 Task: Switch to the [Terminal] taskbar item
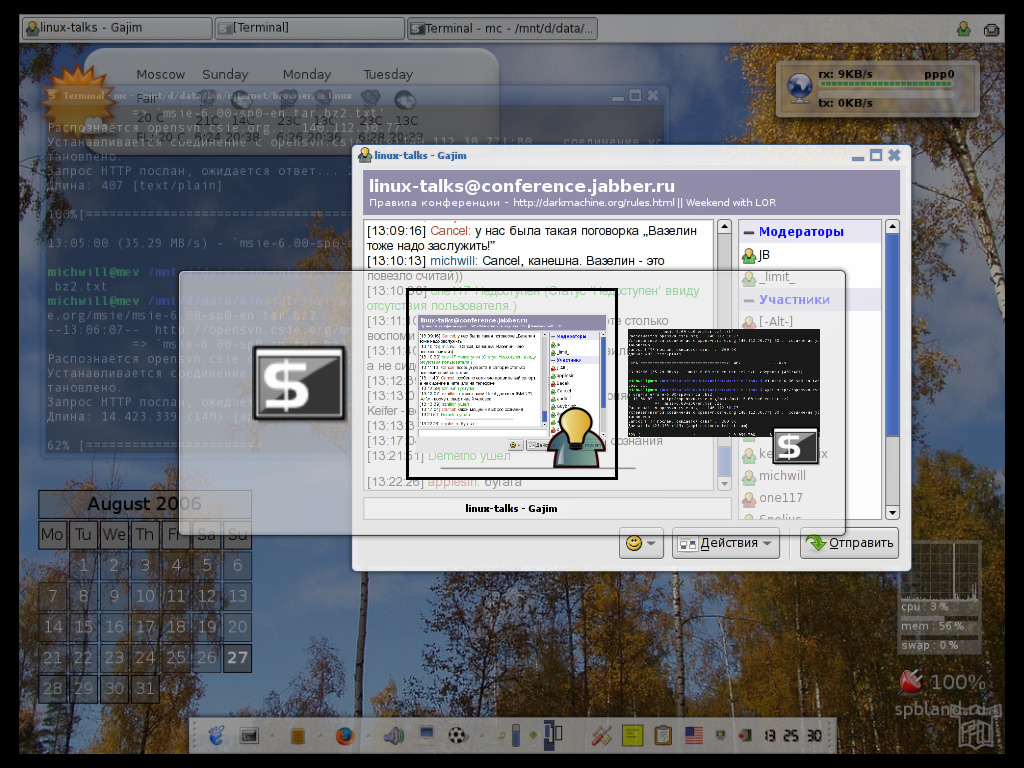(310, 28)
